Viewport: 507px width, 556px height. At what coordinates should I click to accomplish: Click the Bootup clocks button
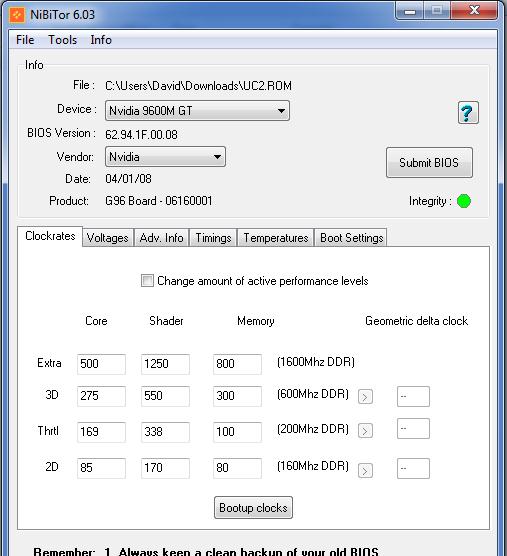point(253,507)
